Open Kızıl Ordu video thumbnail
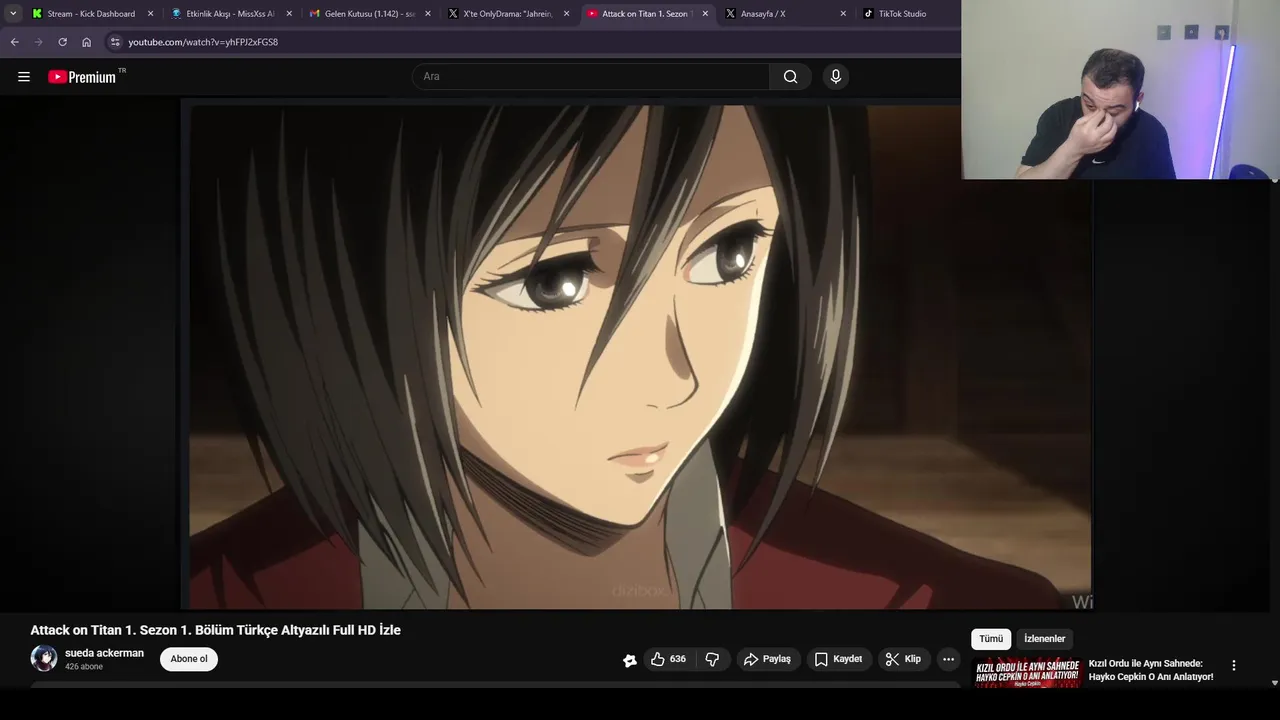Image resolution: width=1280 pixels, height=720 pixels. point(1028,673)
